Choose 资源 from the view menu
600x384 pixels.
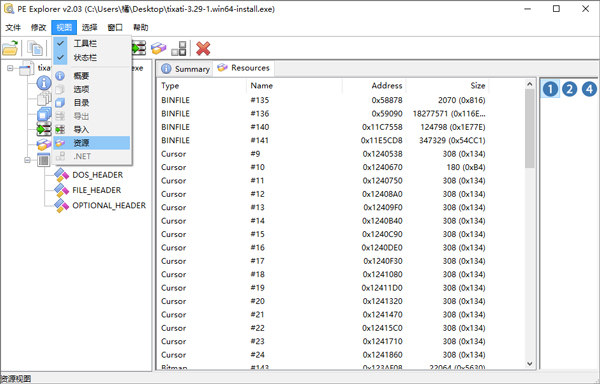92,143
